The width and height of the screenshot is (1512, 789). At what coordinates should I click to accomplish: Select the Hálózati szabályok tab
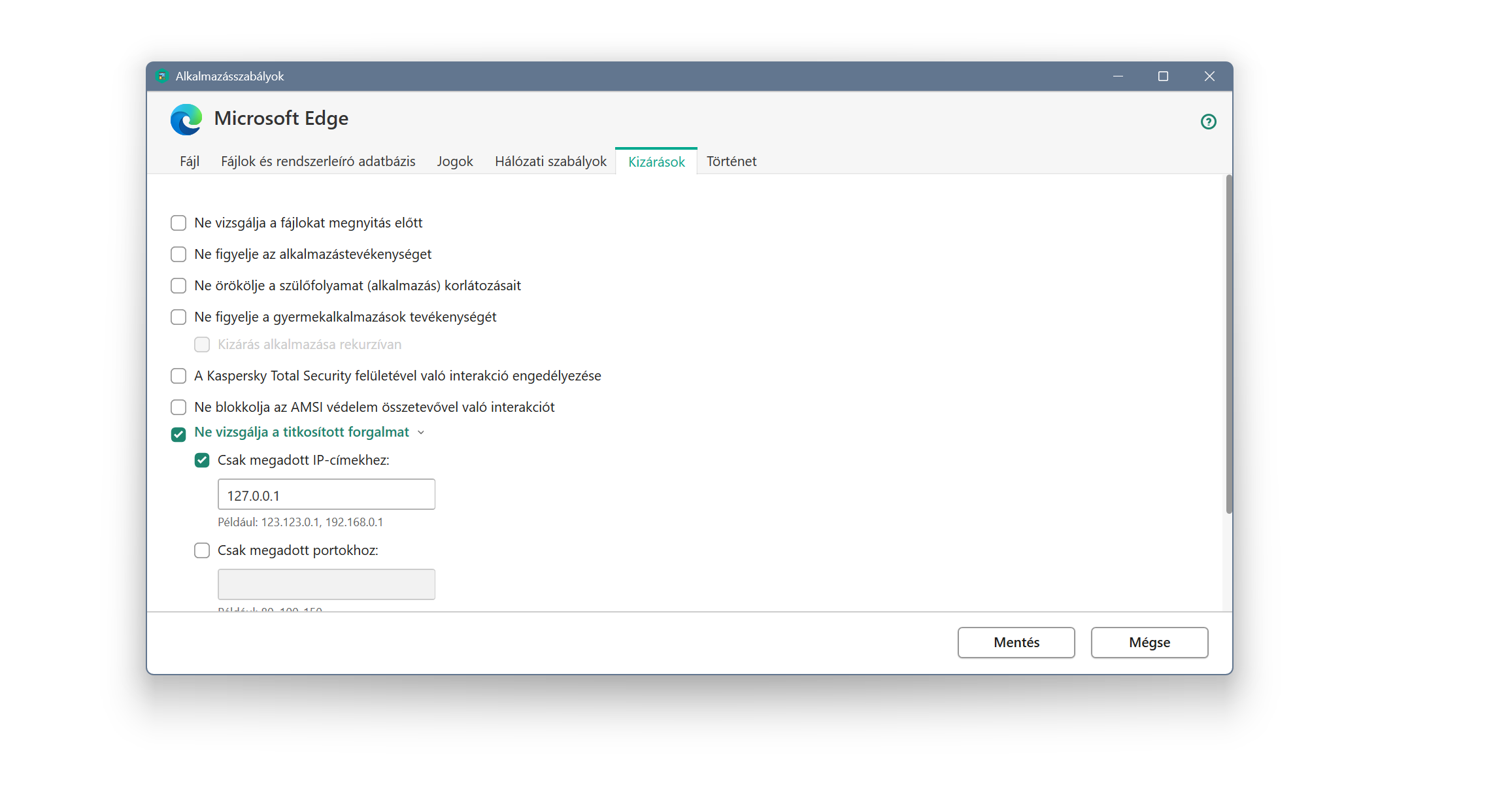pos(550,161)
